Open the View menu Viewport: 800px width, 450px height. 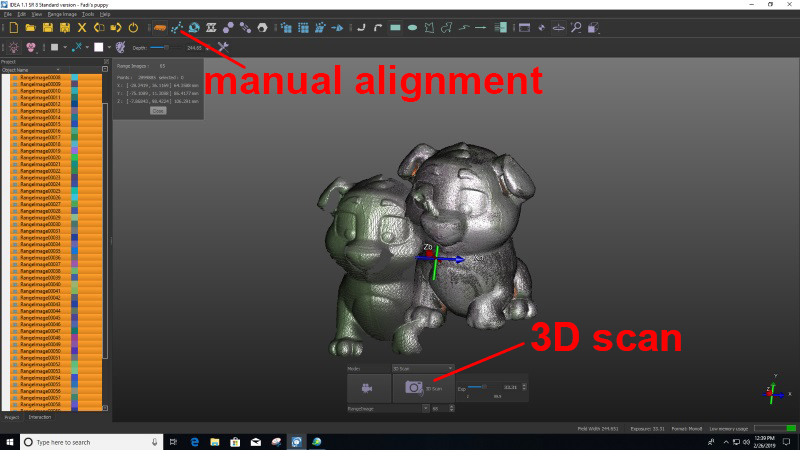pos(37,14)
